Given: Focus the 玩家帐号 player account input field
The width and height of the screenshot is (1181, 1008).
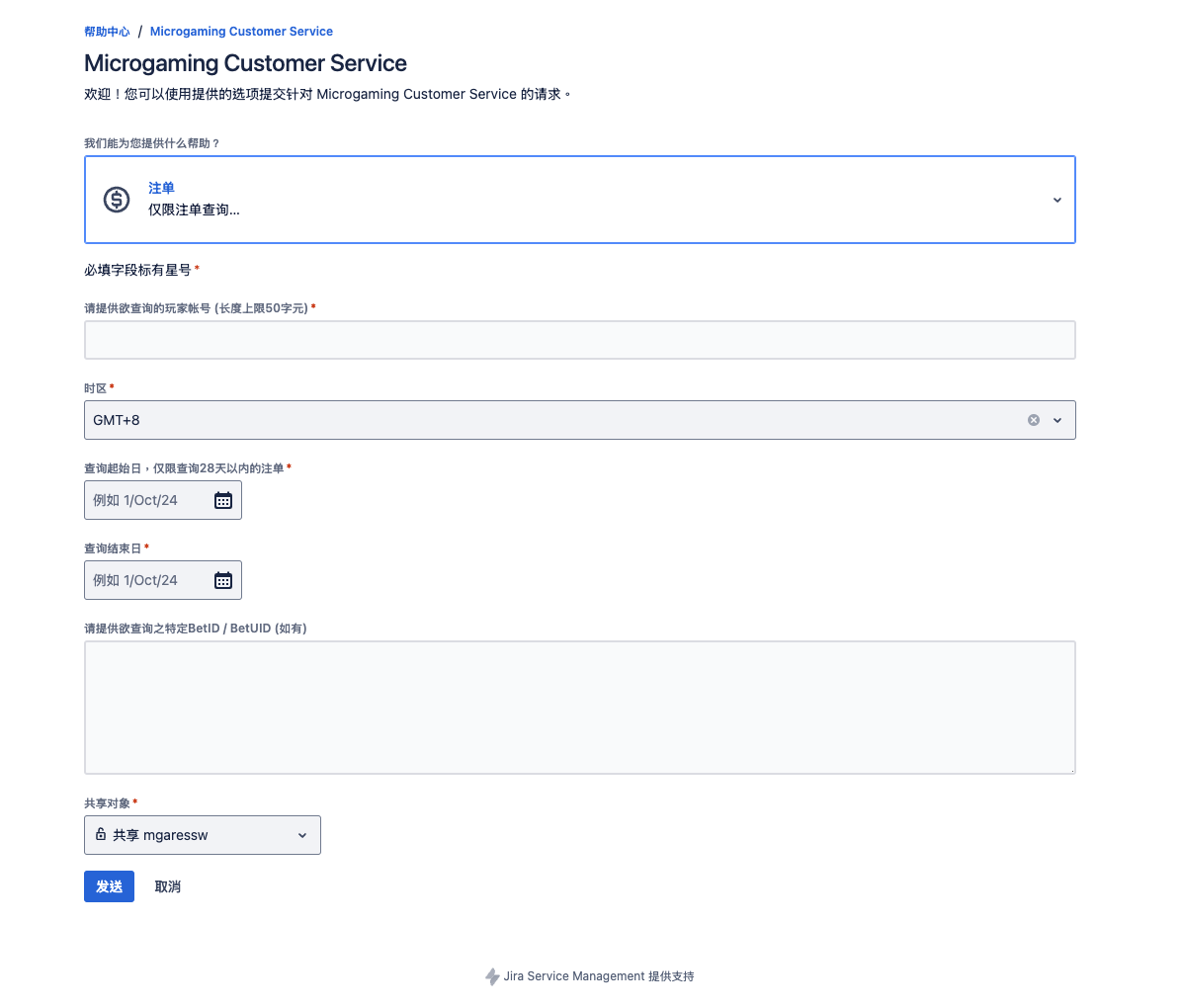Looking at the screenshot, I should 579,340.
